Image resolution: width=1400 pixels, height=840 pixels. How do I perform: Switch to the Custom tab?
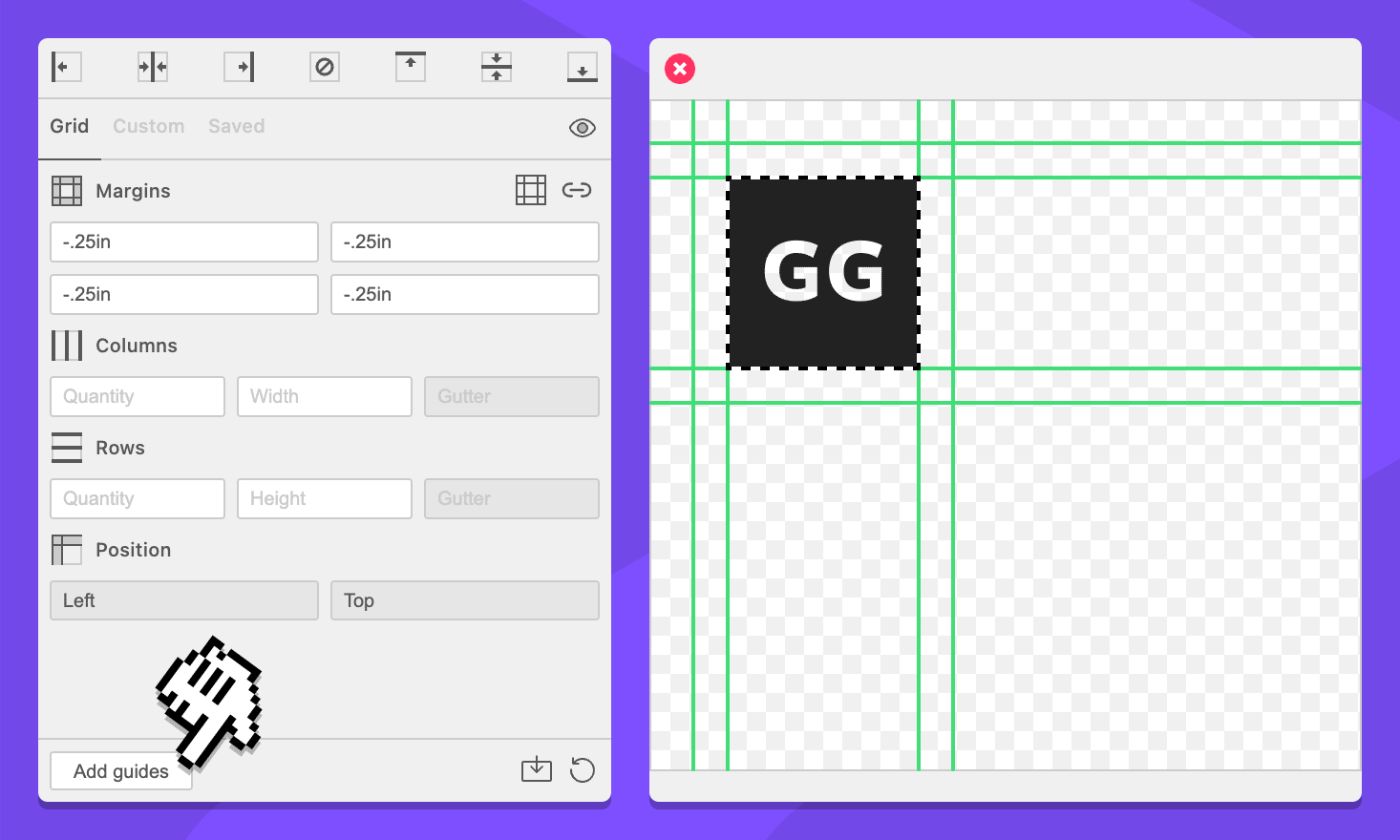coord(149,126)
